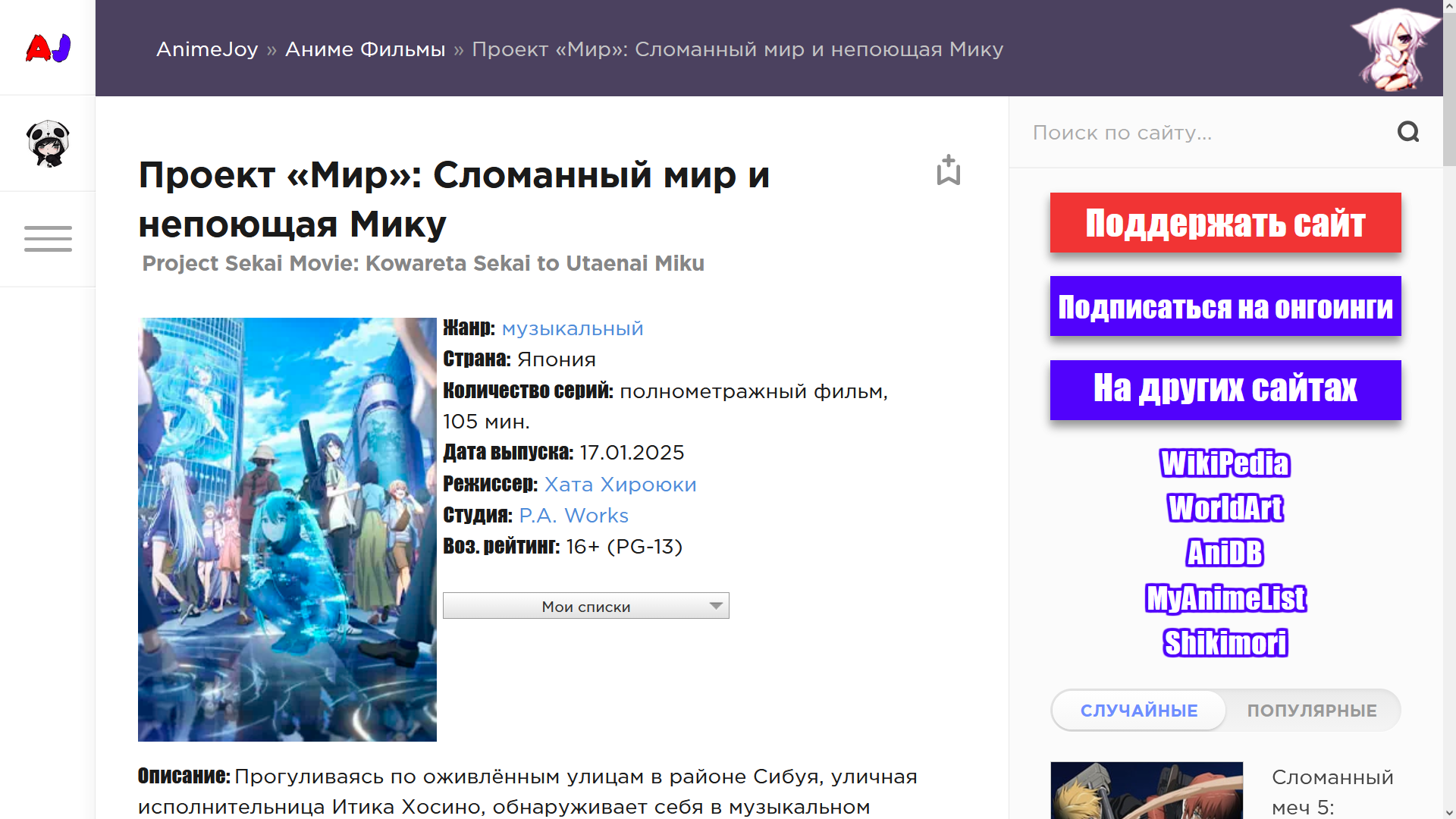Image resolution: width=1456 pixels, height=819 pixels.
Task: Open the MyAnimeList link
Action: pyautogui.click(x=1225, y=598)
